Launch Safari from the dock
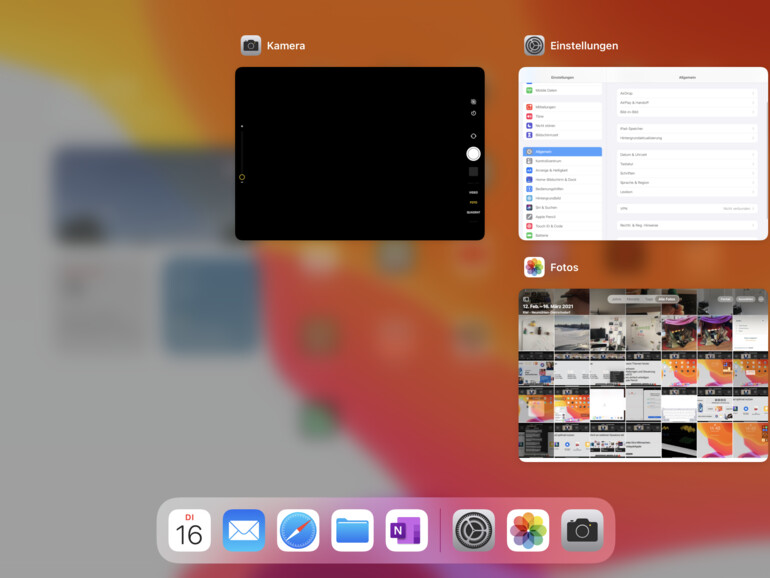 point(298,530)
